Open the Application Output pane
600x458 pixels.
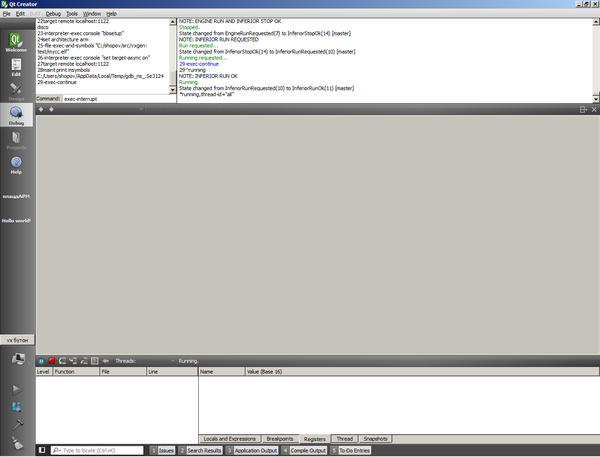251,450
